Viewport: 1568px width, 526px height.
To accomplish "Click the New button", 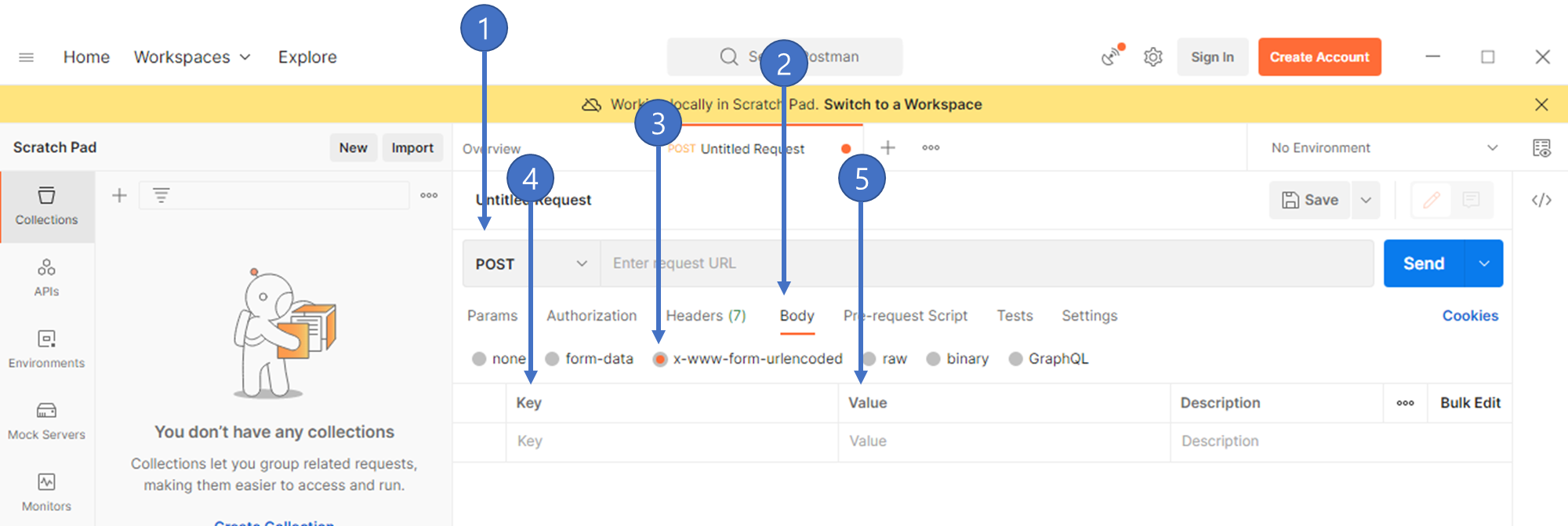I will point(353,147).
